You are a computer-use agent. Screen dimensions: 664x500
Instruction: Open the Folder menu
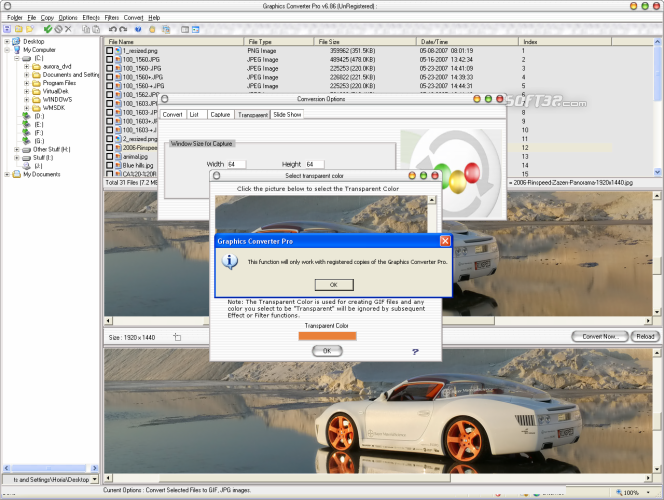(x=15, y=17)
